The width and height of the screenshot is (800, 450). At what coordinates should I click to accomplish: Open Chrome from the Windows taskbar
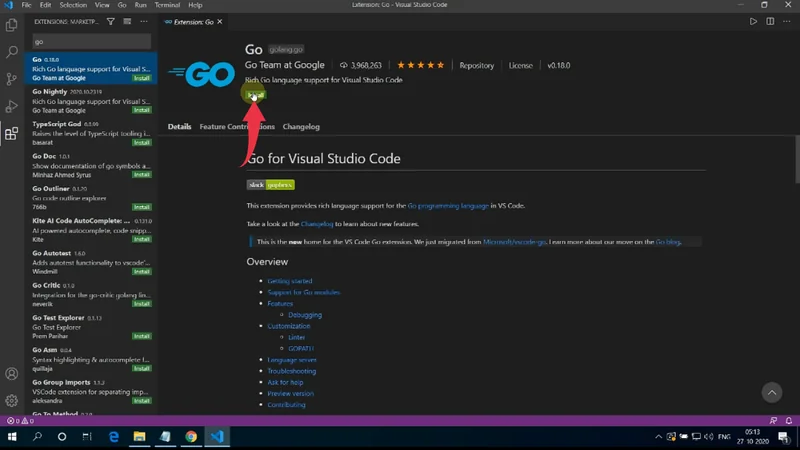pos(191,437)
